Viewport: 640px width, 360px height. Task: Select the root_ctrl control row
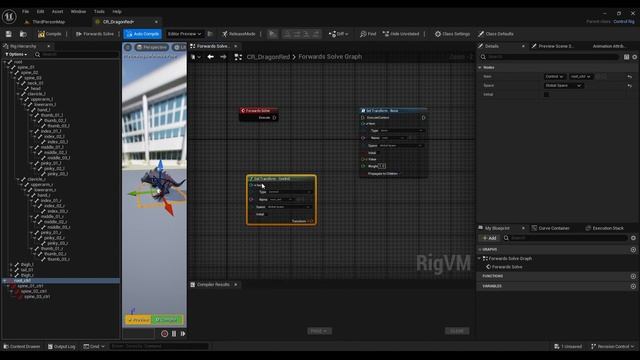61,280
